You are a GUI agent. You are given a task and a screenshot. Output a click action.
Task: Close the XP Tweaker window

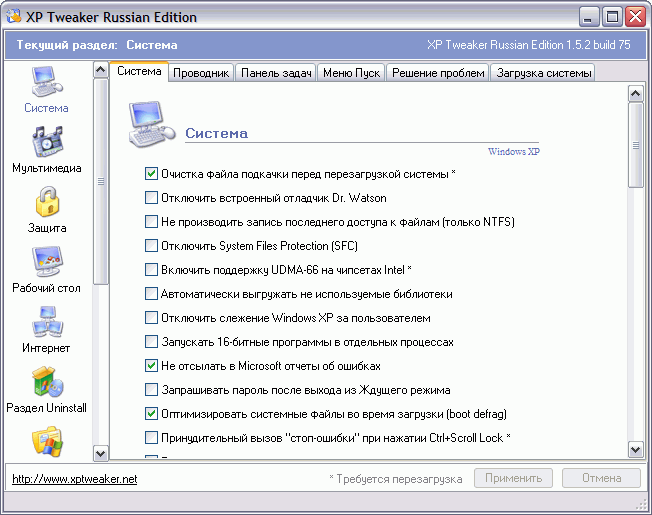(635, 17)
